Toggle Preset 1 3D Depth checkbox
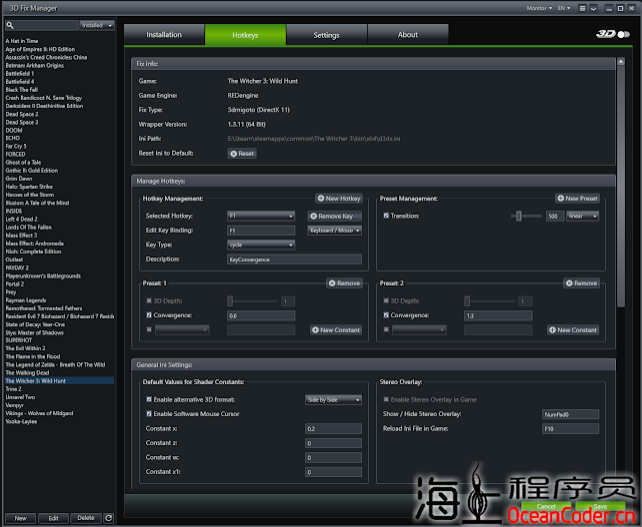The image size is (642, 527). (149, 301)
